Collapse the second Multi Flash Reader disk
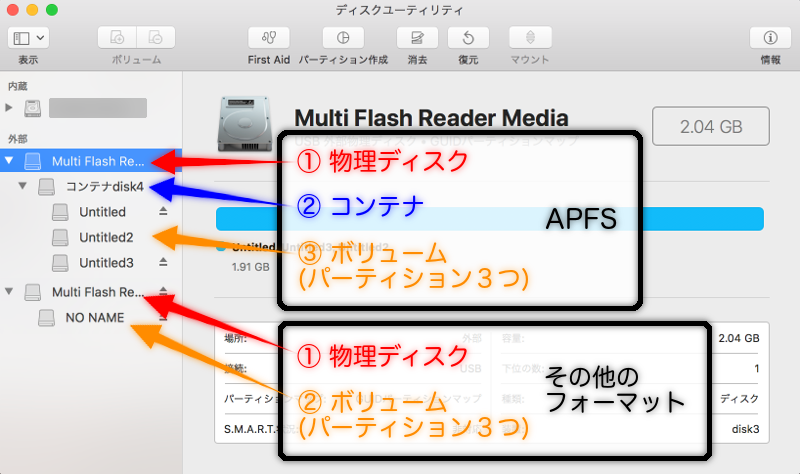This screenshot has width=800, height=474. (9, 292)
